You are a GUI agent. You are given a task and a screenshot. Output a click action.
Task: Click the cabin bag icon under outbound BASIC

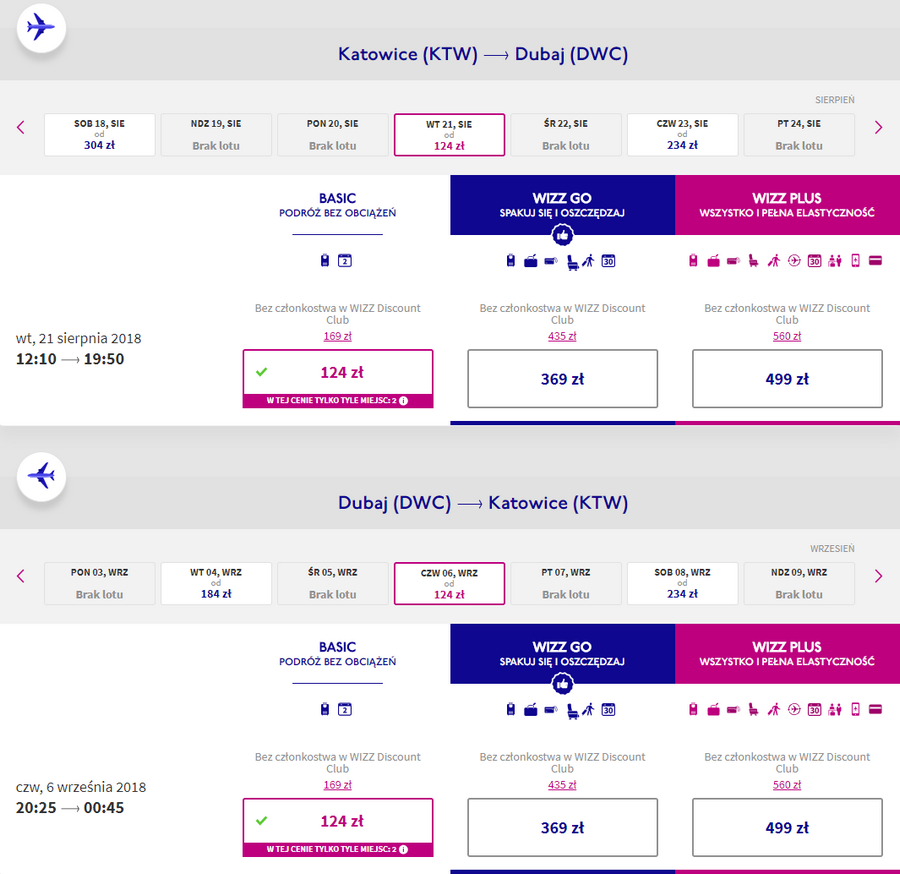[x=325, y=261]
